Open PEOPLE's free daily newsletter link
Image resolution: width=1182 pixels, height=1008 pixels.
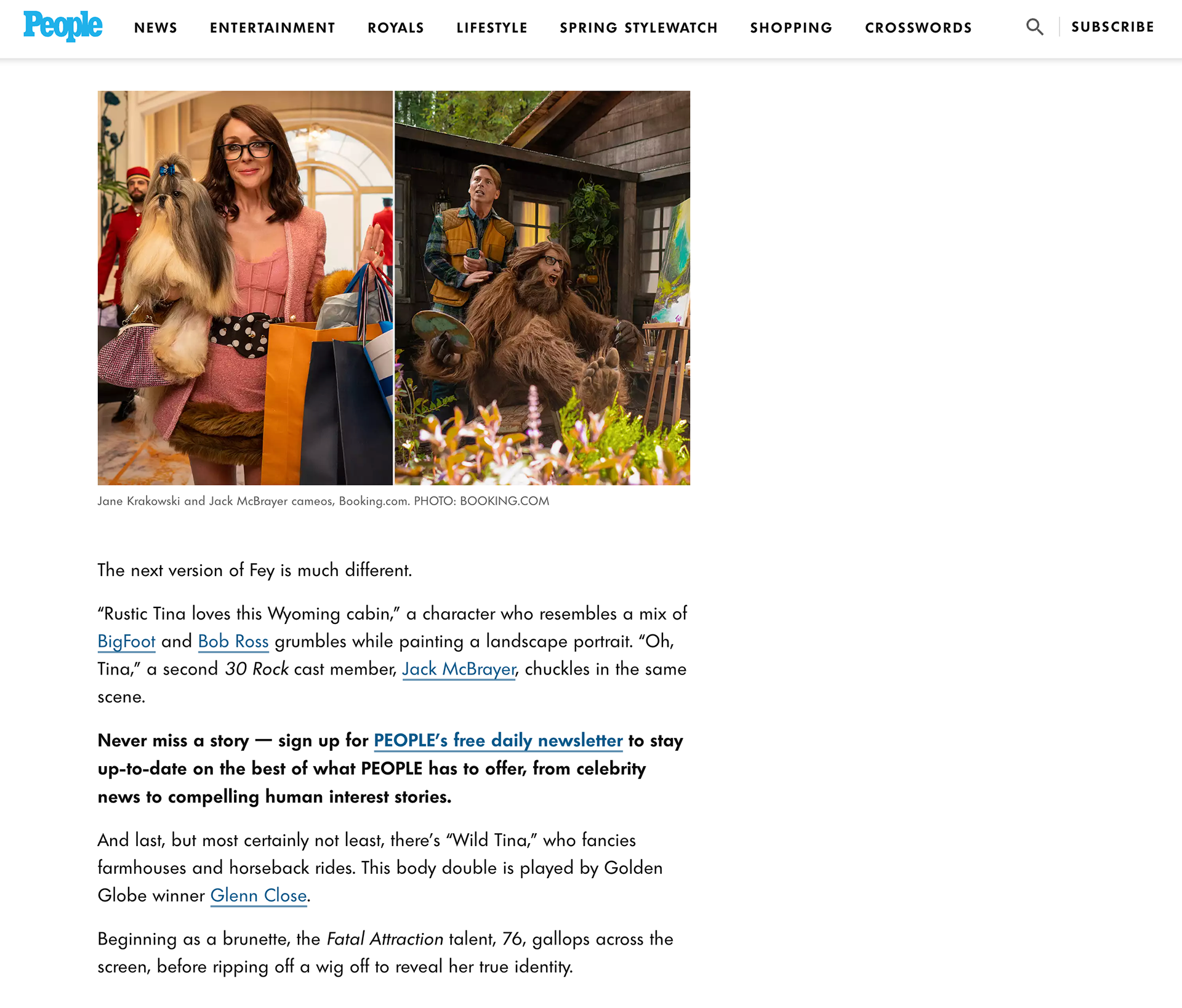tap(498, 740)
